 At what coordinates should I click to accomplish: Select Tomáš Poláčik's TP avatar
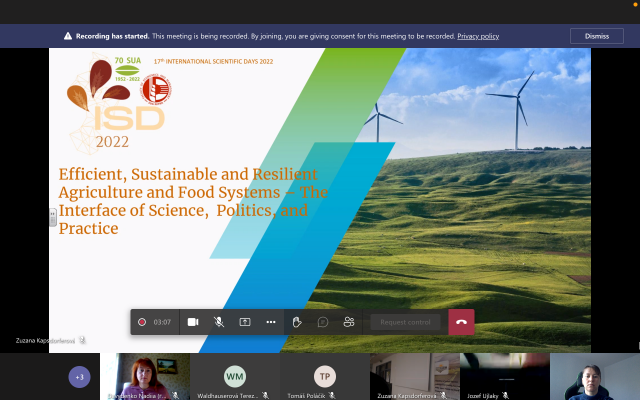pyautogui.click(x=324, y=376)
